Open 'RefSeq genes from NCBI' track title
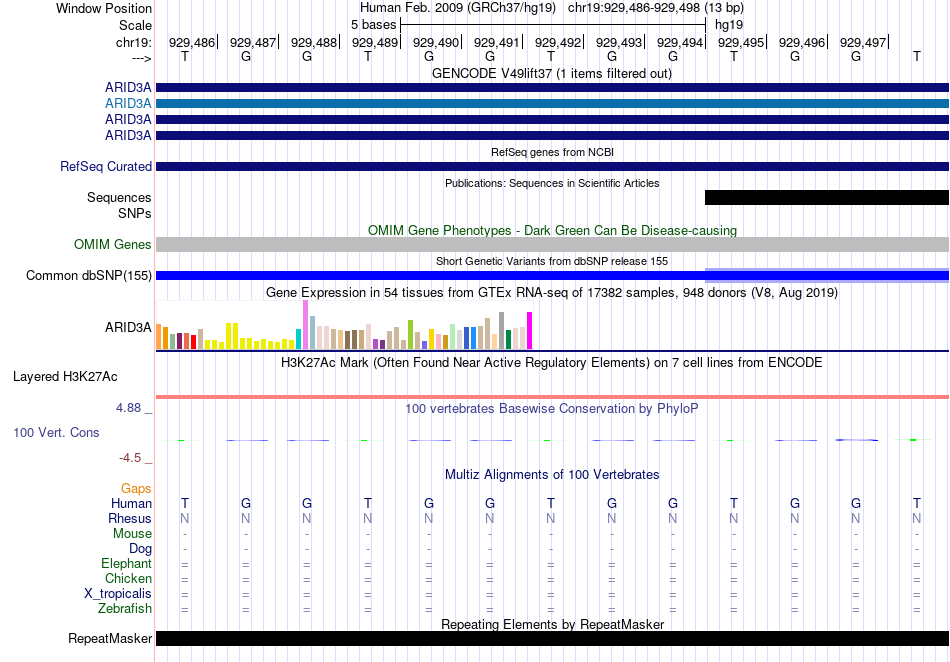 (553, 152)
